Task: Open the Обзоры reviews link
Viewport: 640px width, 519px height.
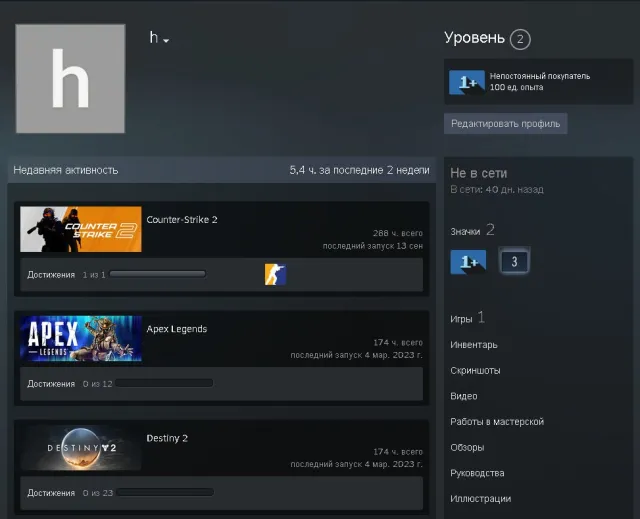Action: (467, 448)
